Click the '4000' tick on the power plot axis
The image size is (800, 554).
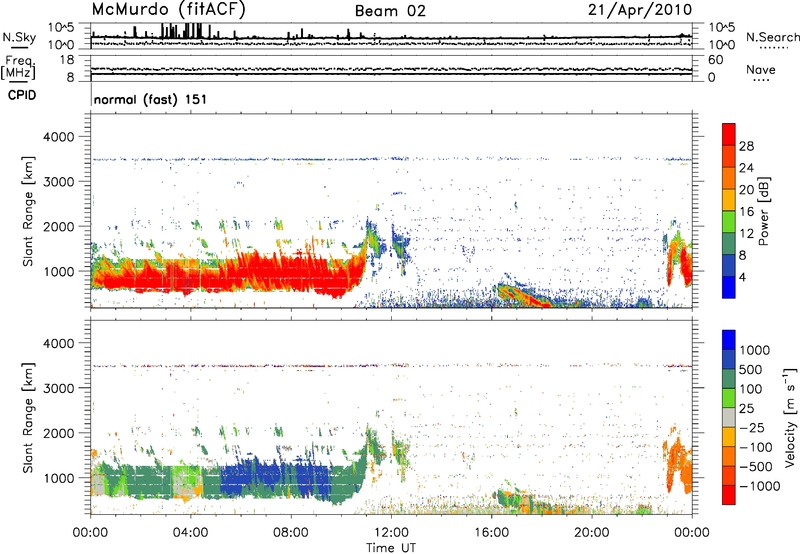pyautogui.click(x=59, y=137)
